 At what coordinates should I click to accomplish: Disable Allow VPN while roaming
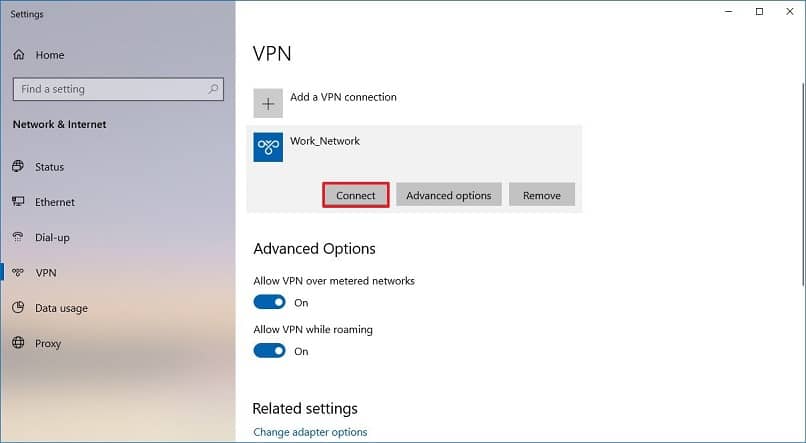(270, 351)
